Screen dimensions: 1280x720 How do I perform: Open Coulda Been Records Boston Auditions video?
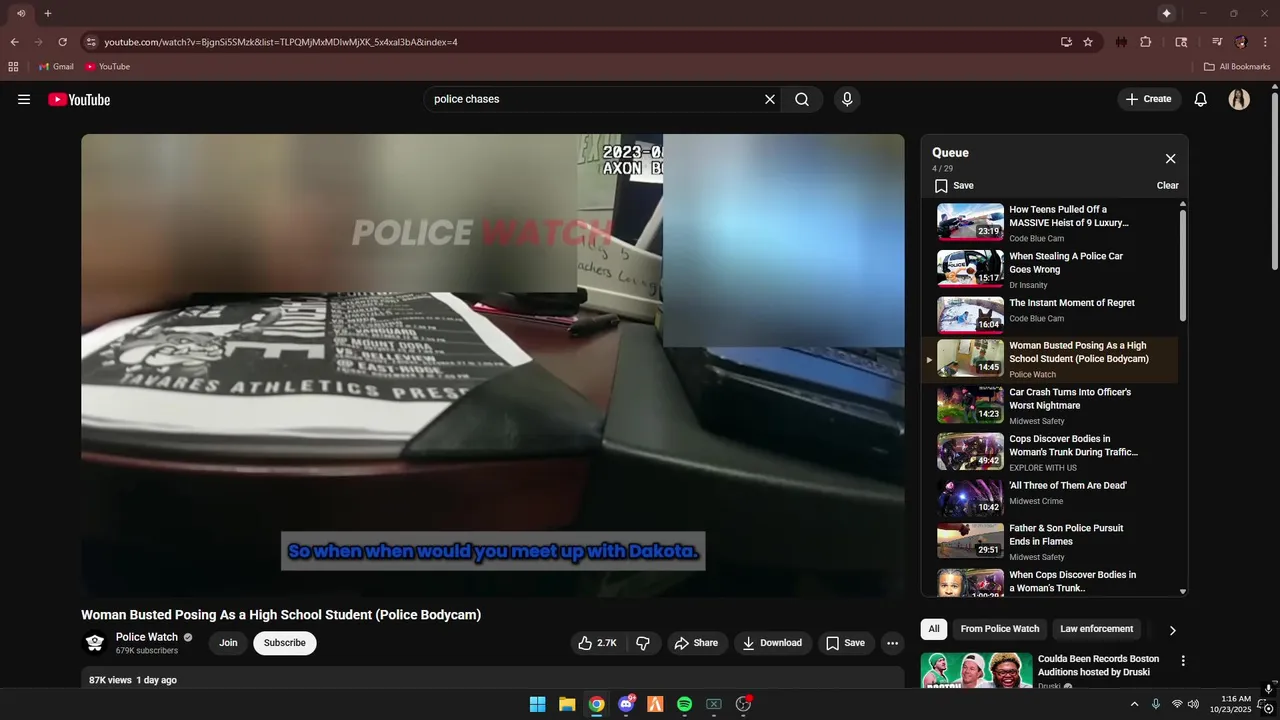[x=1098, y=665]
